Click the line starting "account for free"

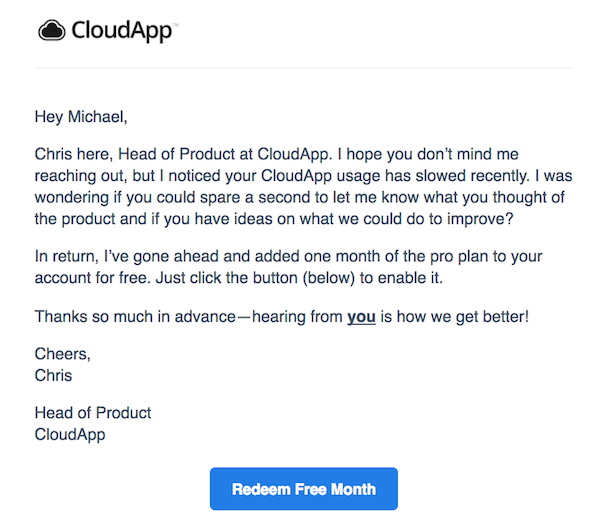click(x=238, y=278)
